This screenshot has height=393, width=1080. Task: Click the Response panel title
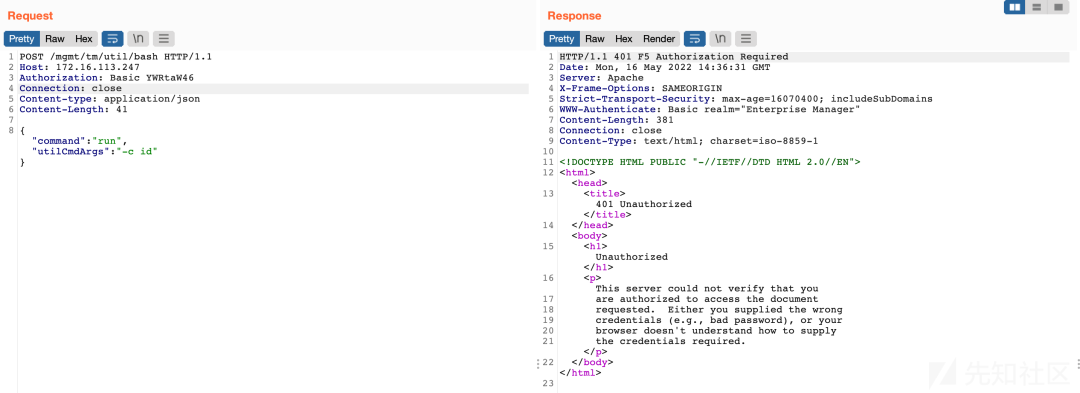tap(574, 15)
